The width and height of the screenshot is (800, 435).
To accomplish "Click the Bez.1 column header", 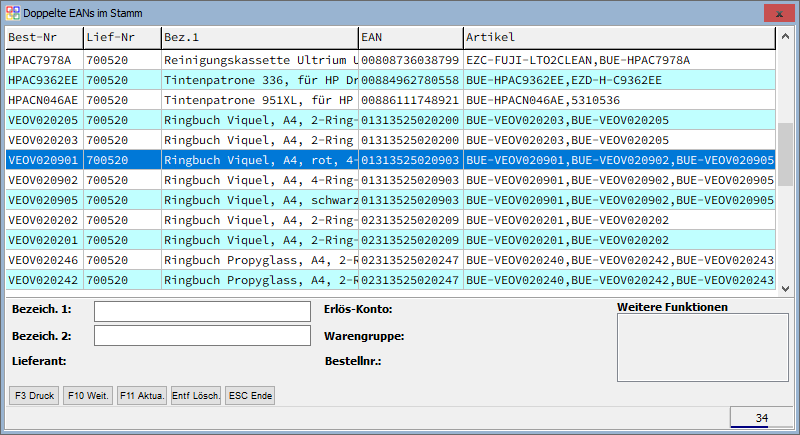I will coord(259,37).
